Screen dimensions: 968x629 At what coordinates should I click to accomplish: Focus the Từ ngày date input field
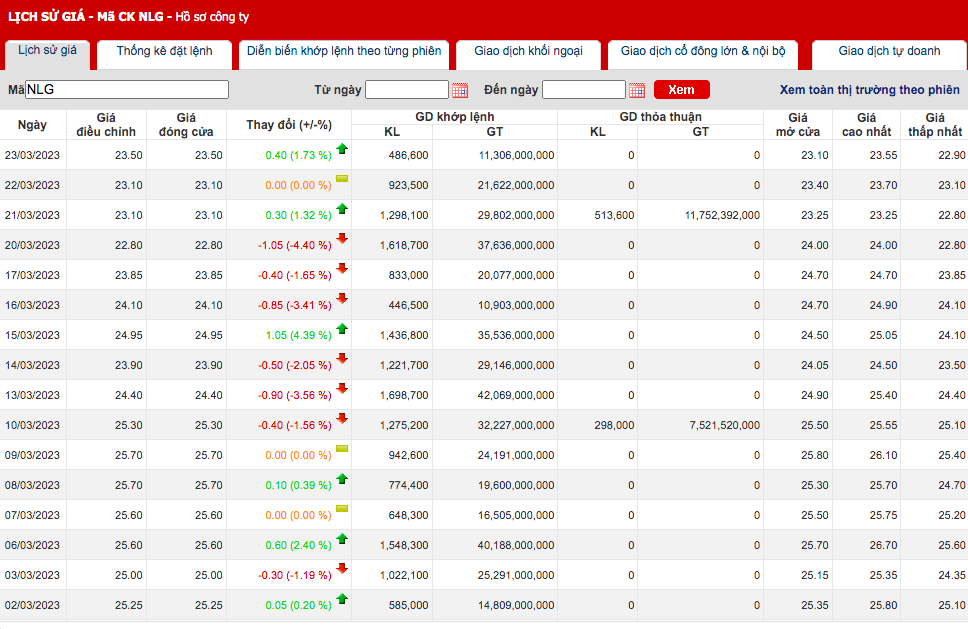click(x=406, y=90)
